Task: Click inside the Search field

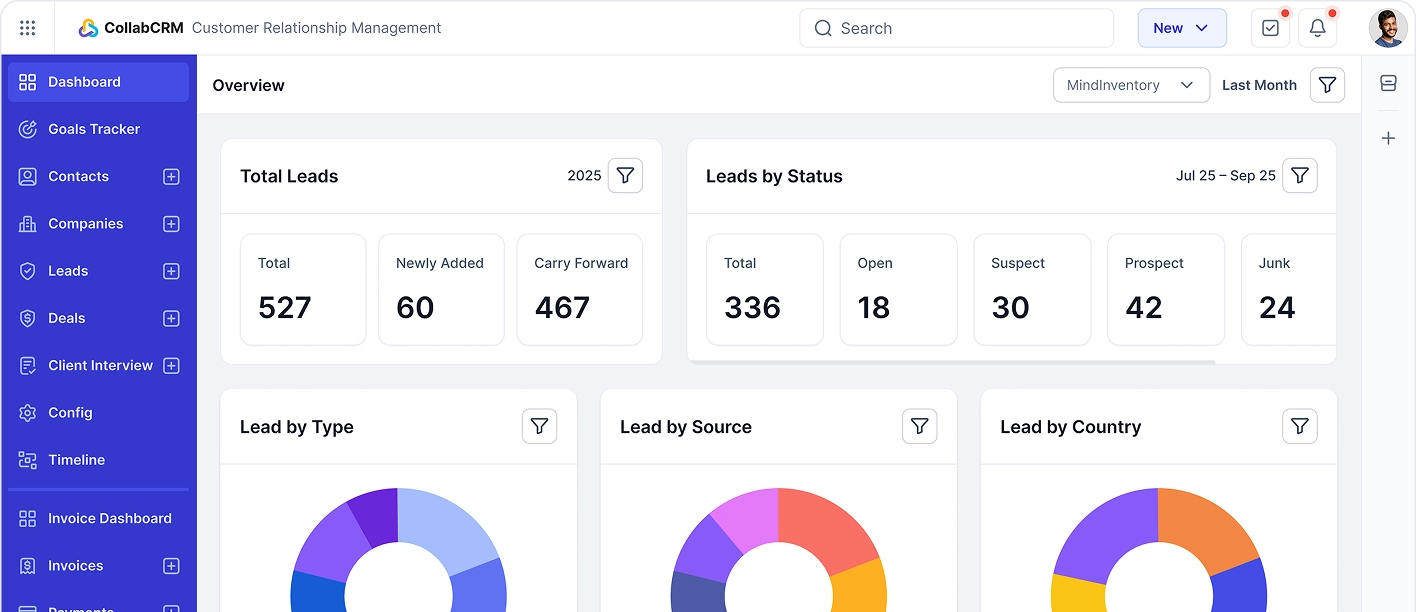Action: click(955, 28)
